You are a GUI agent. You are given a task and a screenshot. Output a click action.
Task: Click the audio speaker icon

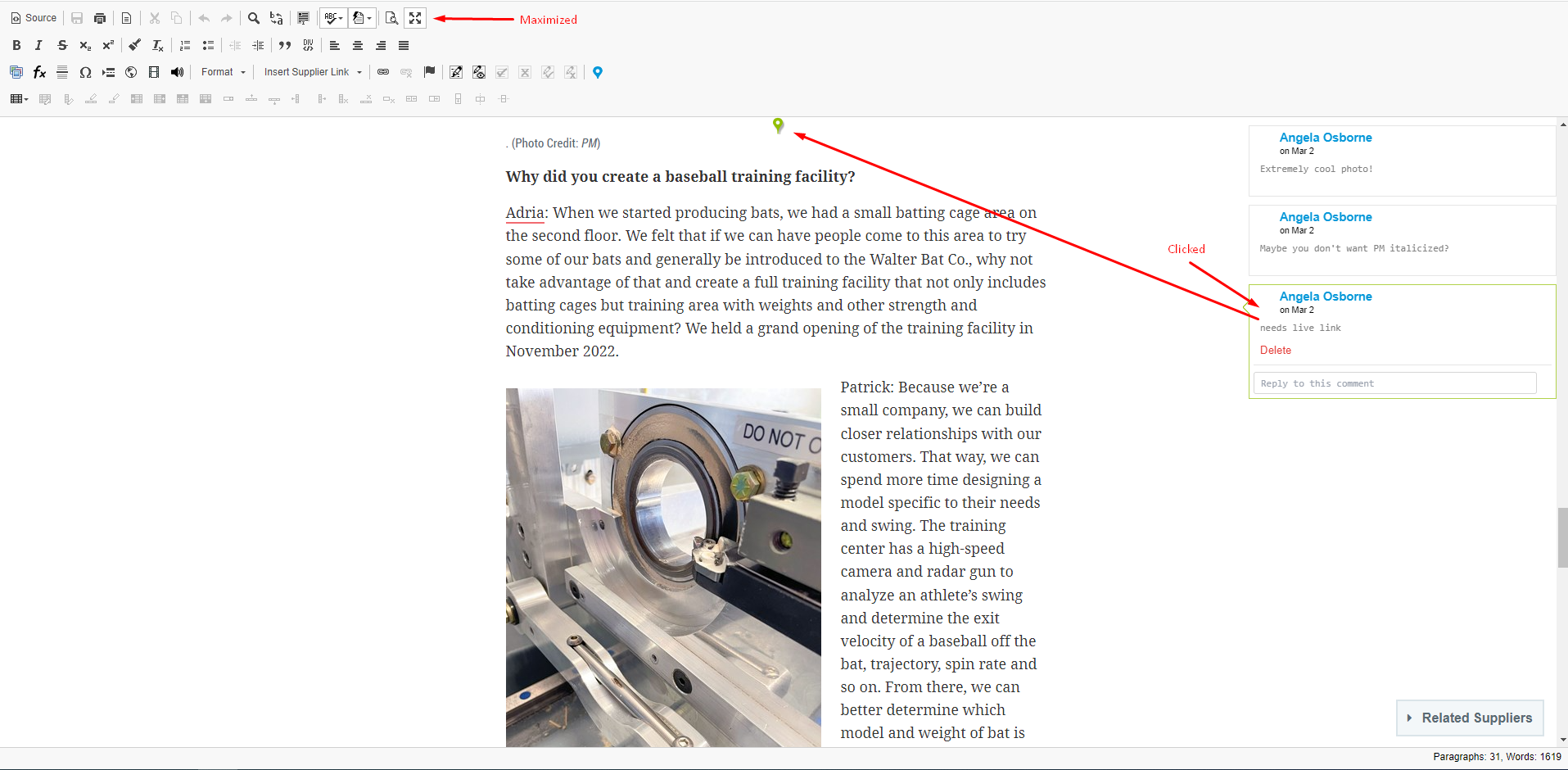177,73
